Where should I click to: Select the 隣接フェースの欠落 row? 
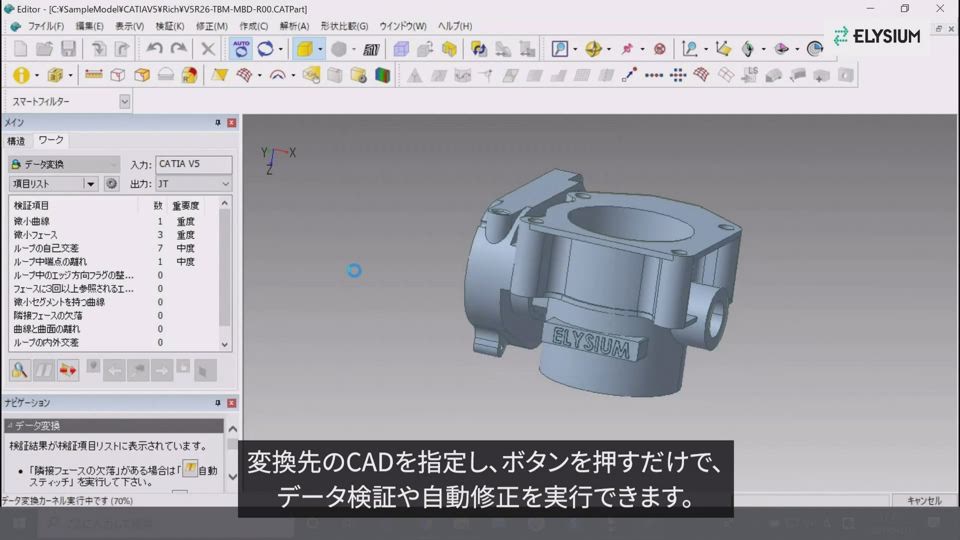[114, 316]
